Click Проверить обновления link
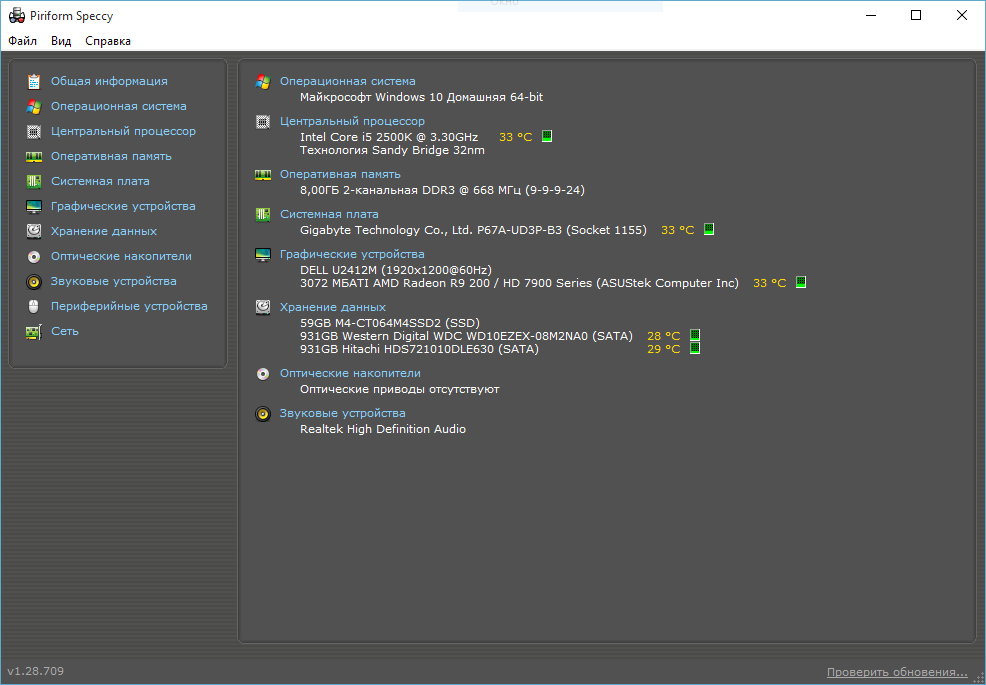 [x=897, y=672]
